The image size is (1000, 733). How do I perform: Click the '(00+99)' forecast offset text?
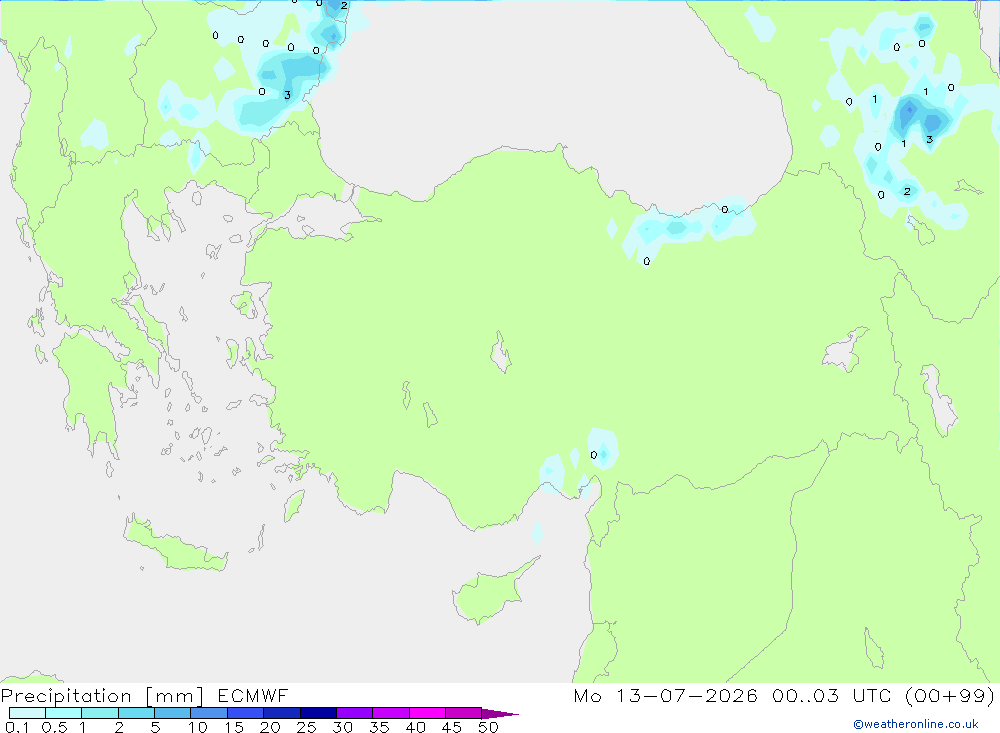(x=950, y=695)
